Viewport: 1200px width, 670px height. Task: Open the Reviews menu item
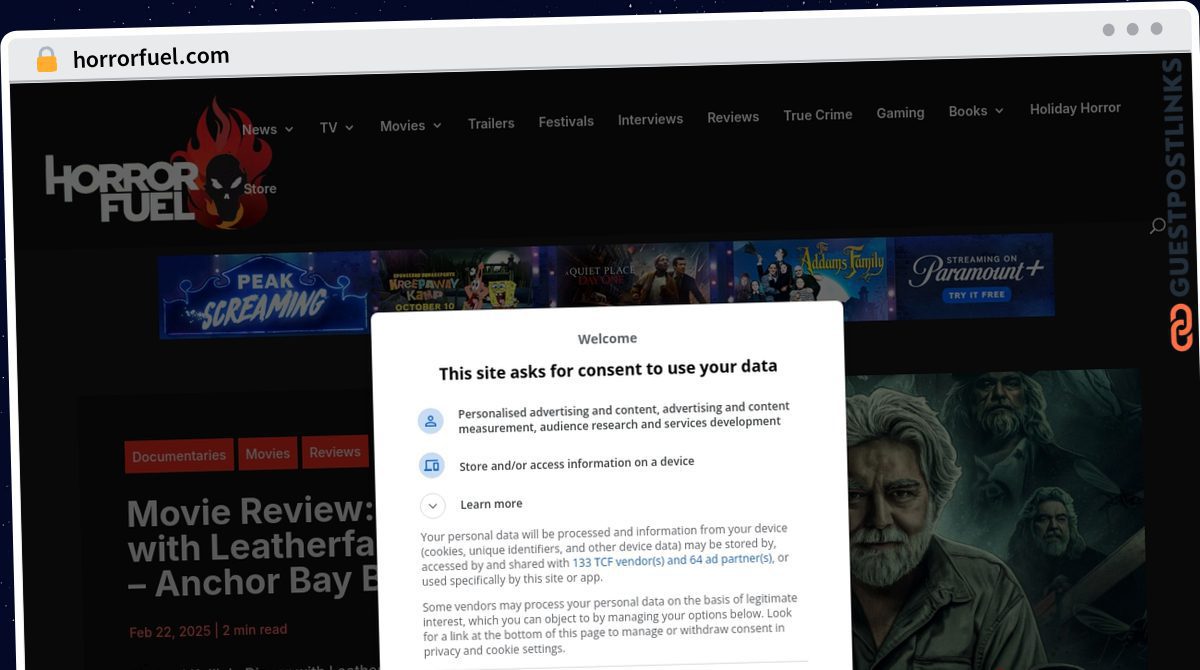click(733, 117)
